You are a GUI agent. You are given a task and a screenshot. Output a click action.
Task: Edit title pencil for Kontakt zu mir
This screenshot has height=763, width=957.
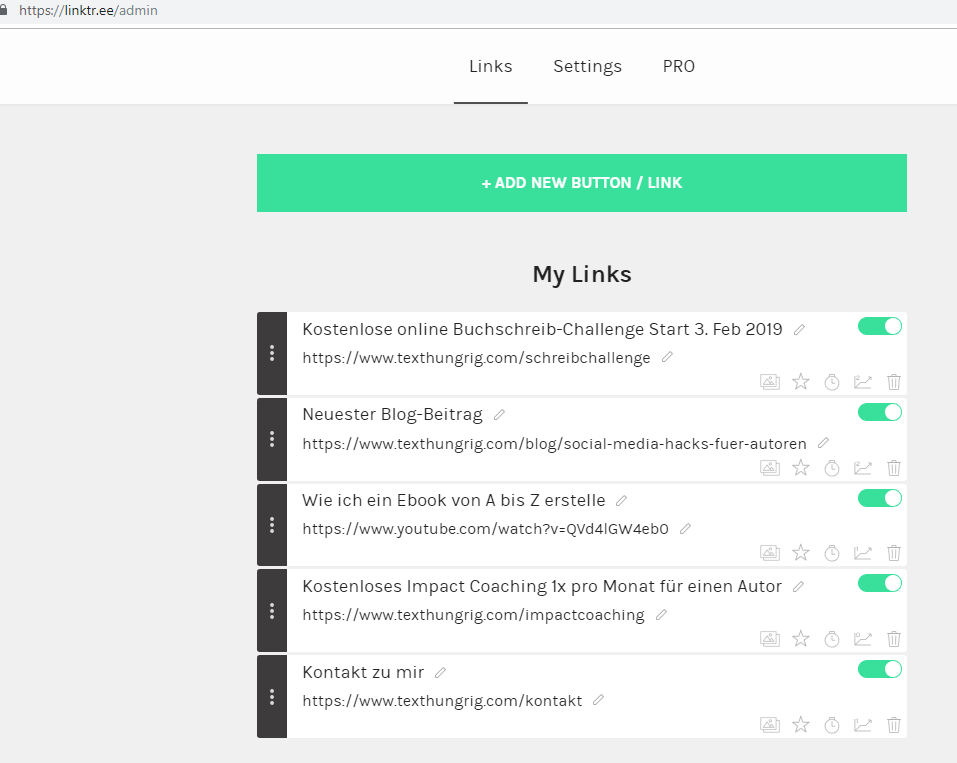coord(440,673)
